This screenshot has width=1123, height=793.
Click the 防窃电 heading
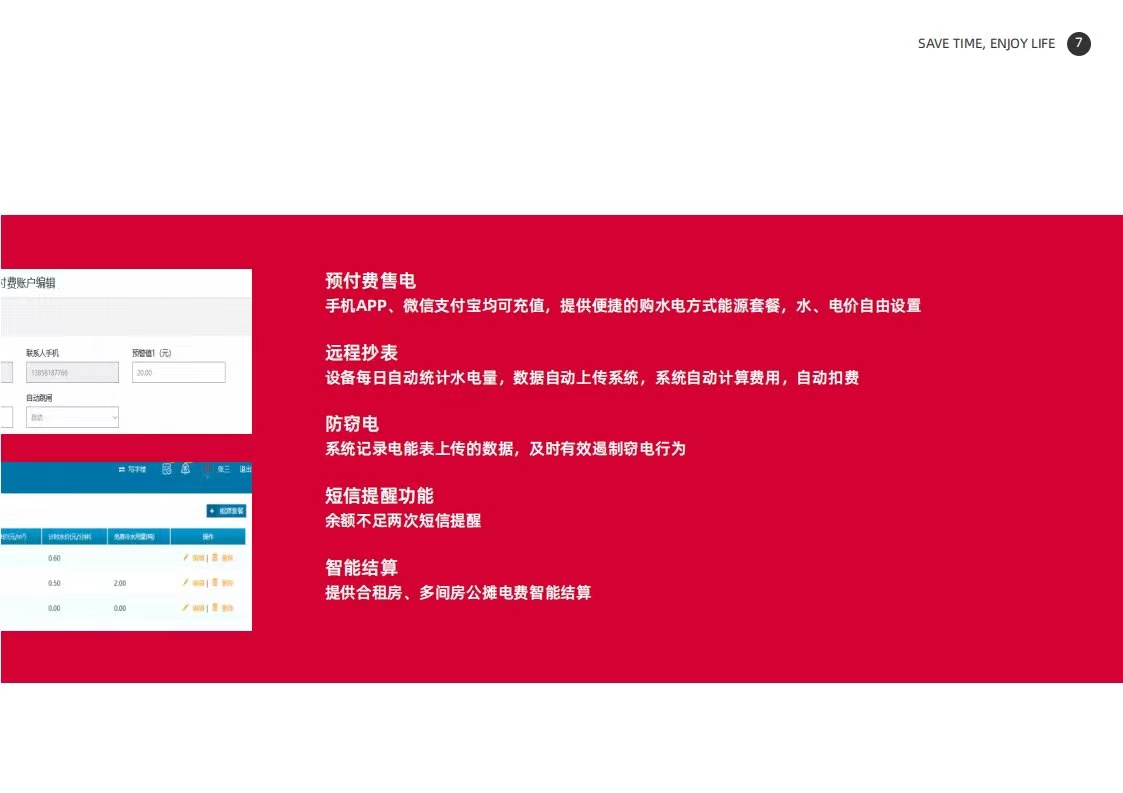tap(352, 424)
